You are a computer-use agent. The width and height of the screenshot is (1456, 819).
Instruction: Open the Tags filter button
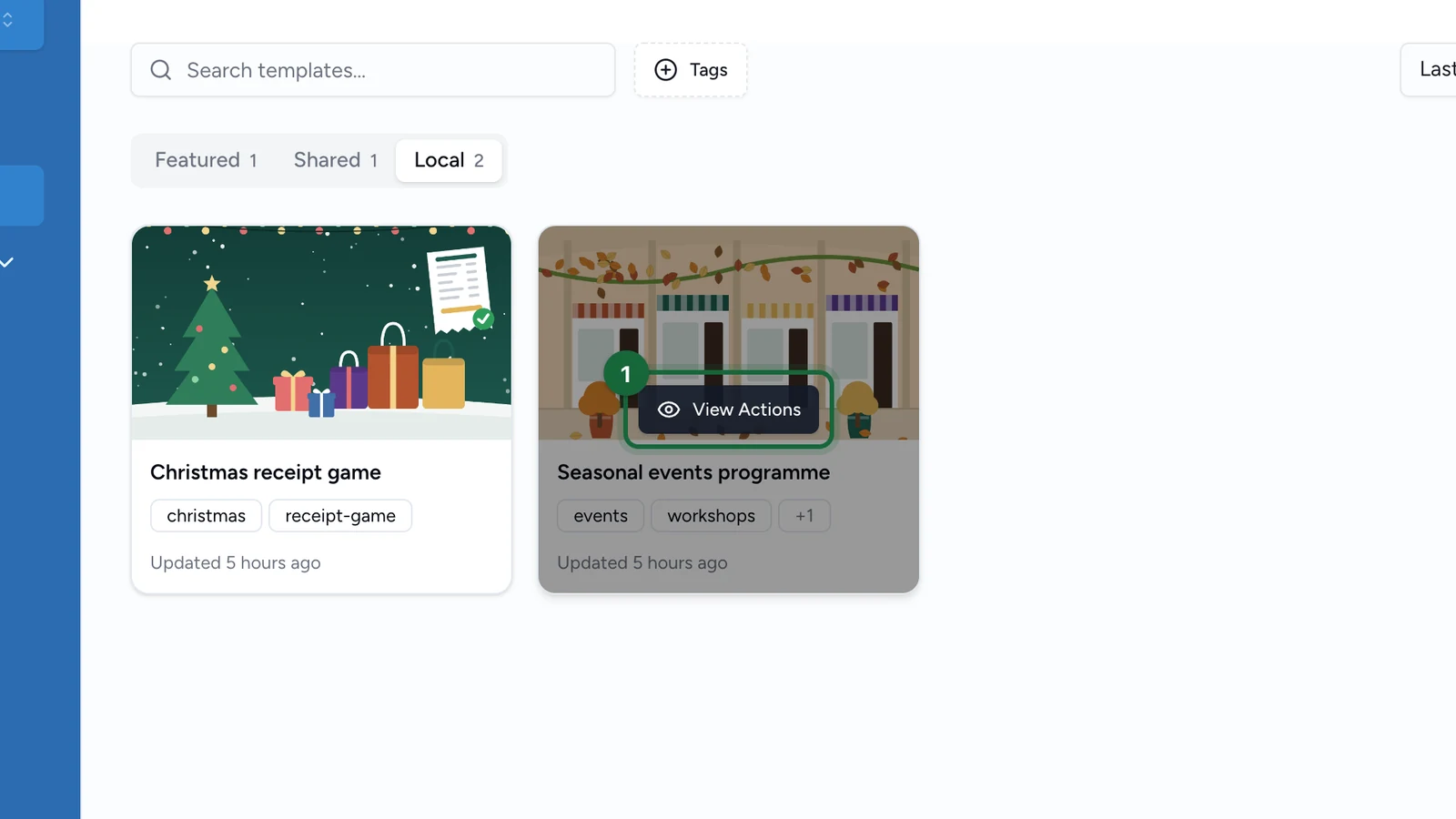coord(691,70)
